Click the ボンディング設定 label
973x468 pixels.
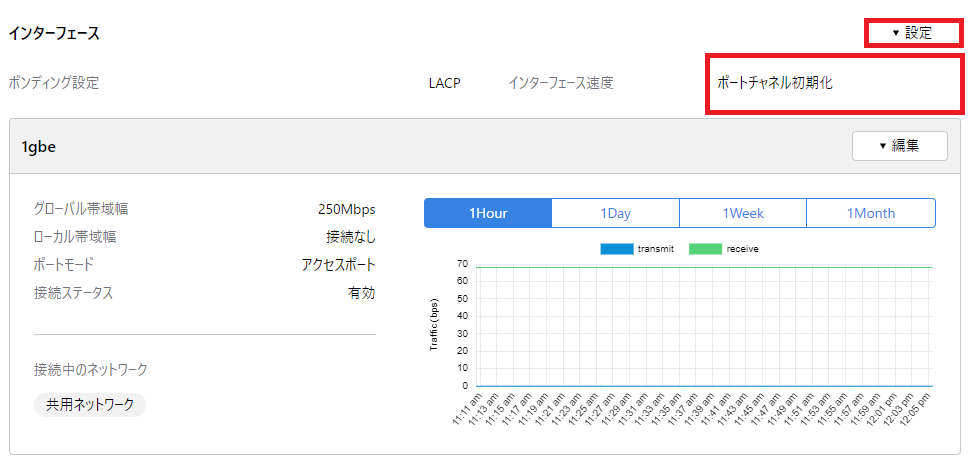coord(54,83)
